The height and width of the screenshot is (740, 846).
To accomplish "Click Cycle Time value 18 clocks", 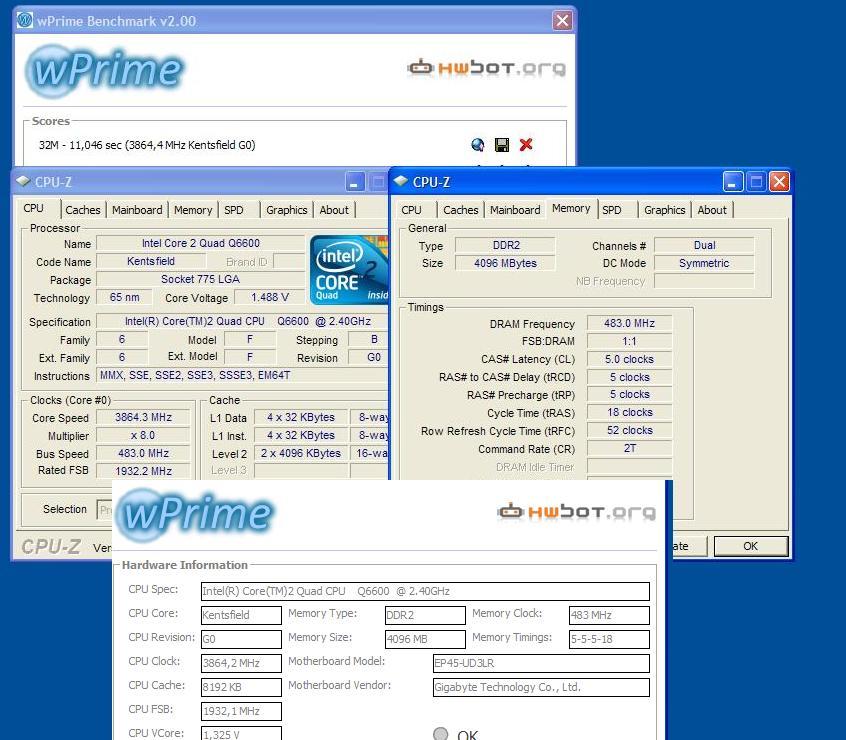I will tap(629, 413).
